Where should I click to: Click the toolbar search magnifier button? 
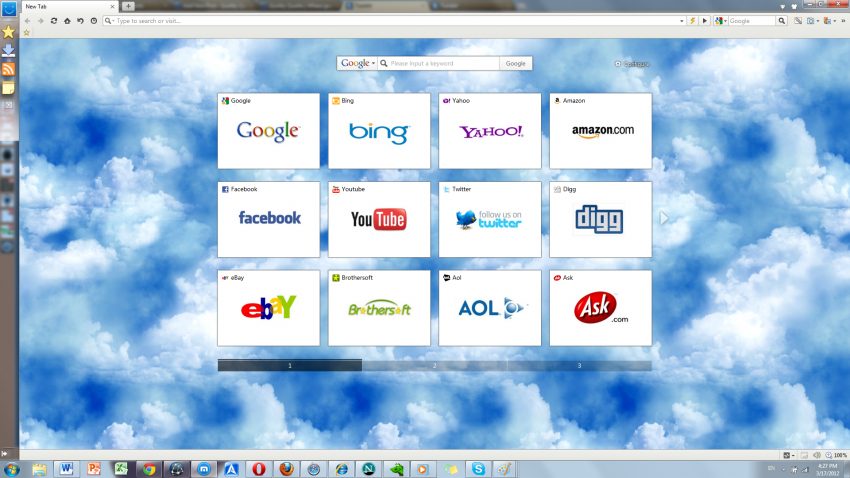pyautogui.click(x=782, y=21)
